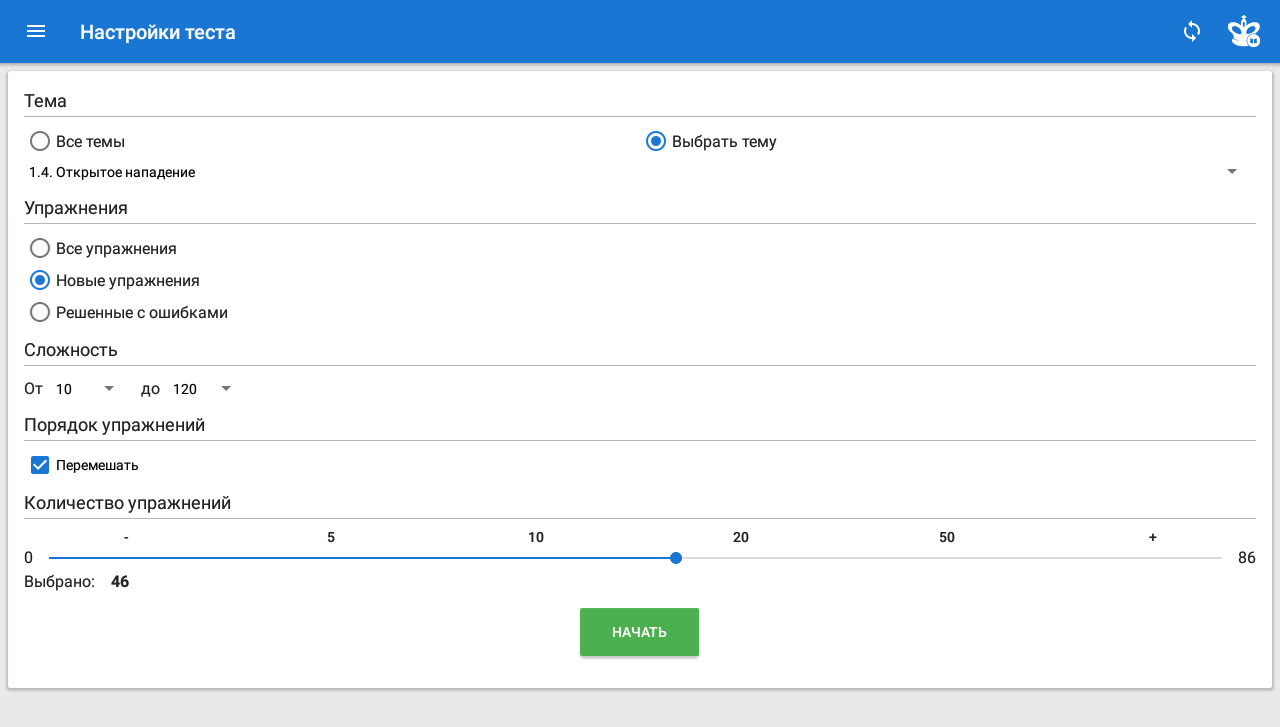This screenshot has height=727, width=1280.
Task: Click the sync refresh icon
Action: pos(1191,31)
